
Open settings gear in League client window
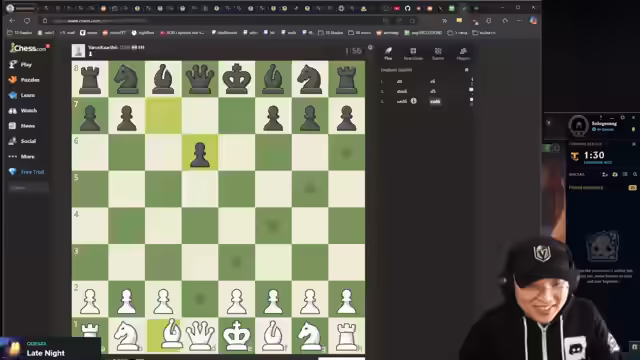coord(622,118)
